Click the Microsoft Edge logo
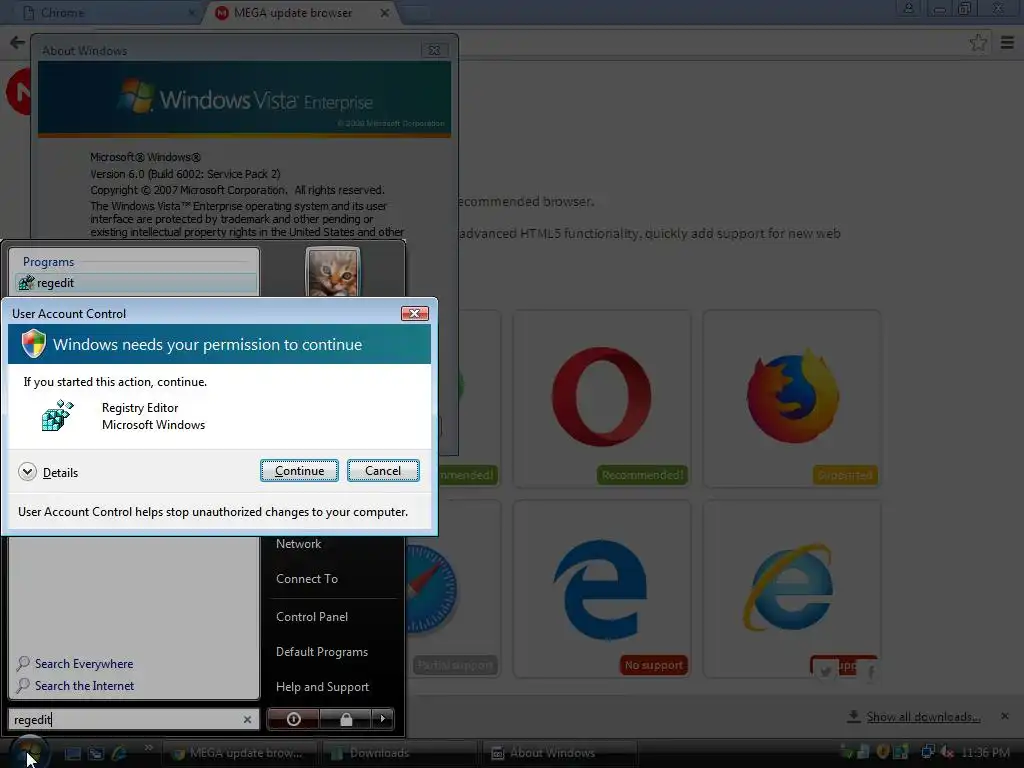Viewport: 1024px width, 768px height. point(601,590)
